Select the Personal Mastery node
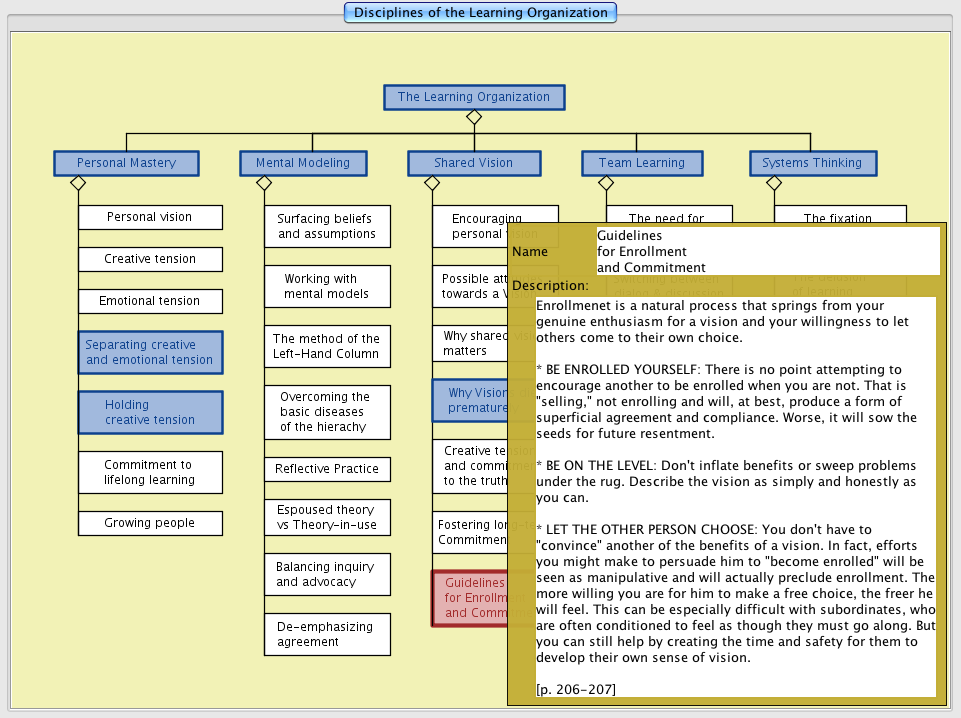 126,163
